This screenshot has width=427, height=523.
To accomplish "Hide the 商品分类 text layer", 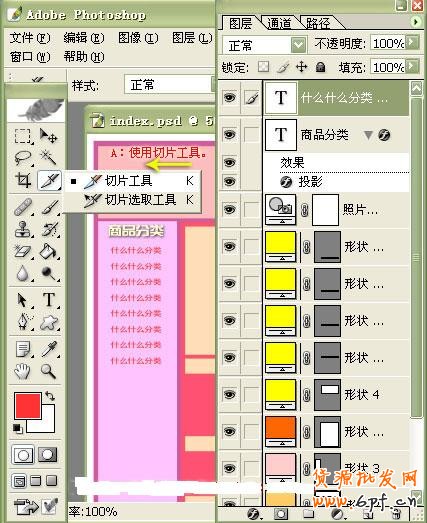I will click(229, 135).
